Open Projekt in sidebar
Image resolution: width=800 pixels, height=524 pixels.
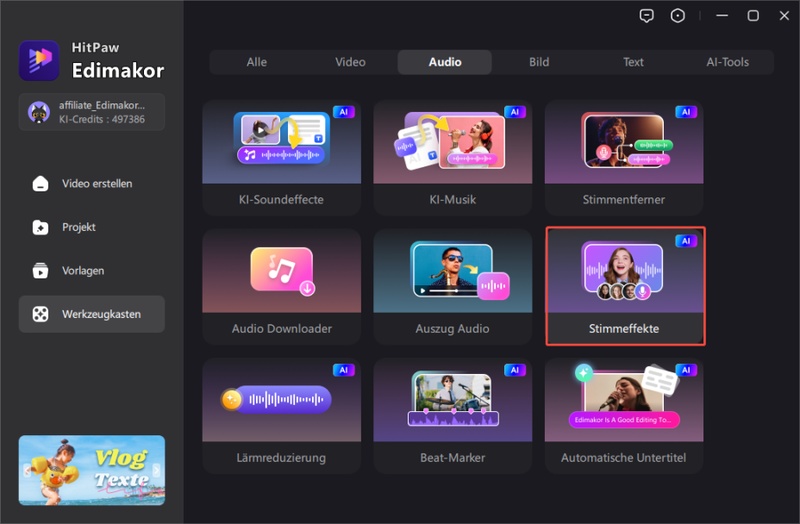point(92,227)
